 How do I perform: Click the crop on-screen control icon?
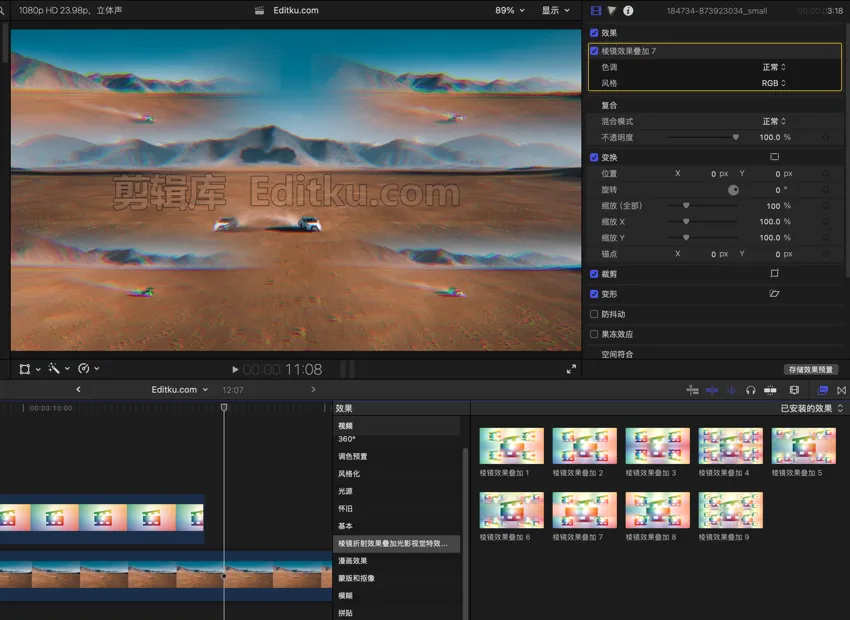(x=774, y=273)
